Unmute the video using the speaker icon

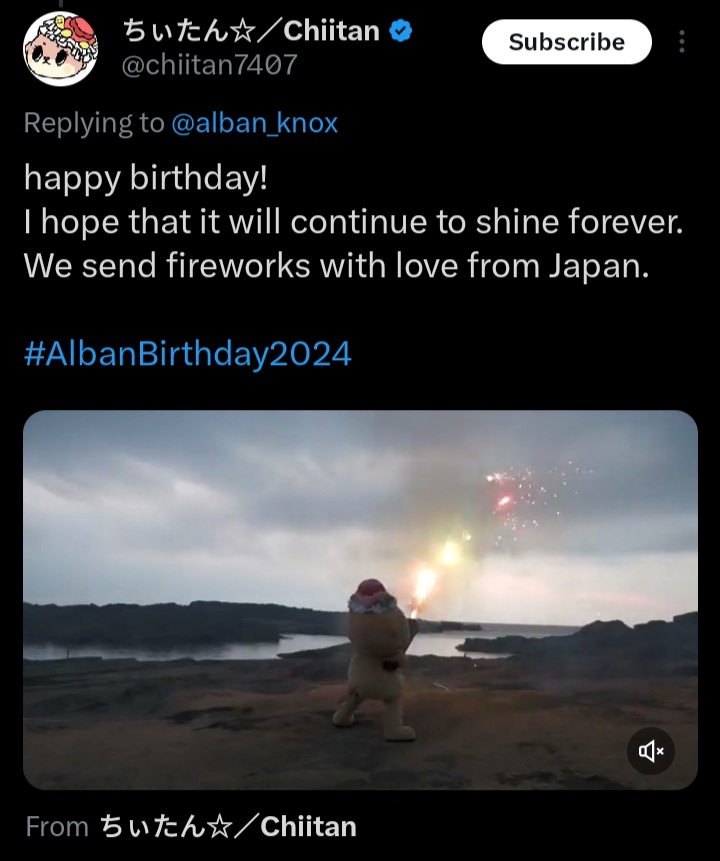coord(651,751)
